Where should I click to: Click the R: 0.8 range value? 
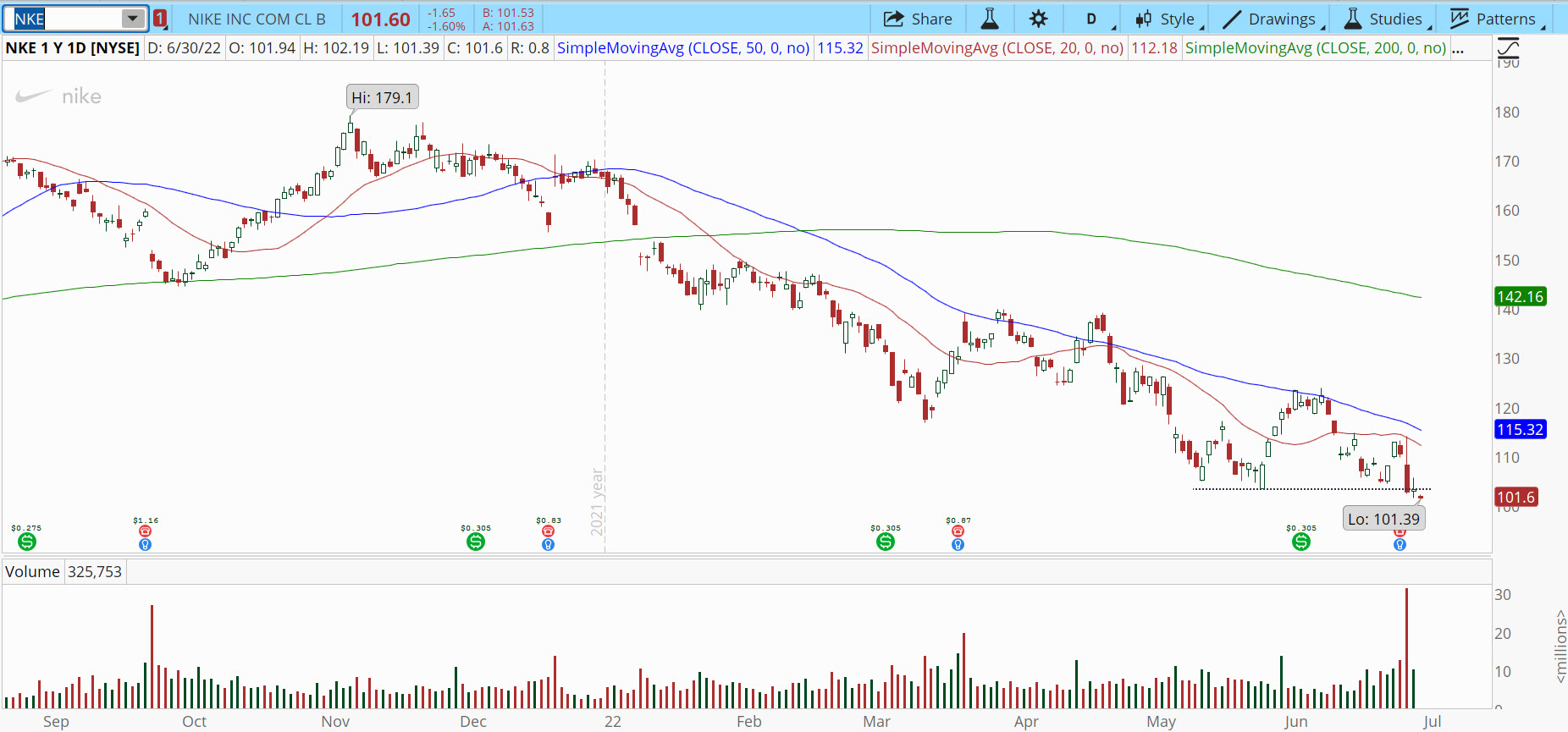[530, 48]
